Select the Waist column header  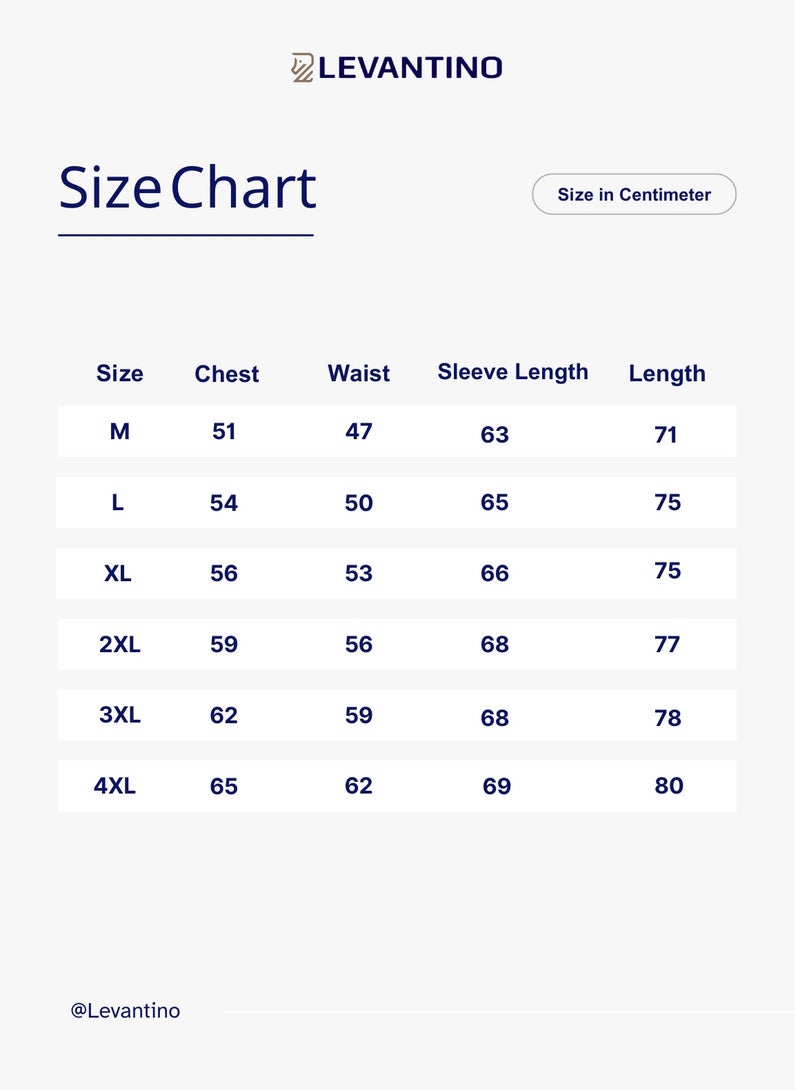(358, 373)
